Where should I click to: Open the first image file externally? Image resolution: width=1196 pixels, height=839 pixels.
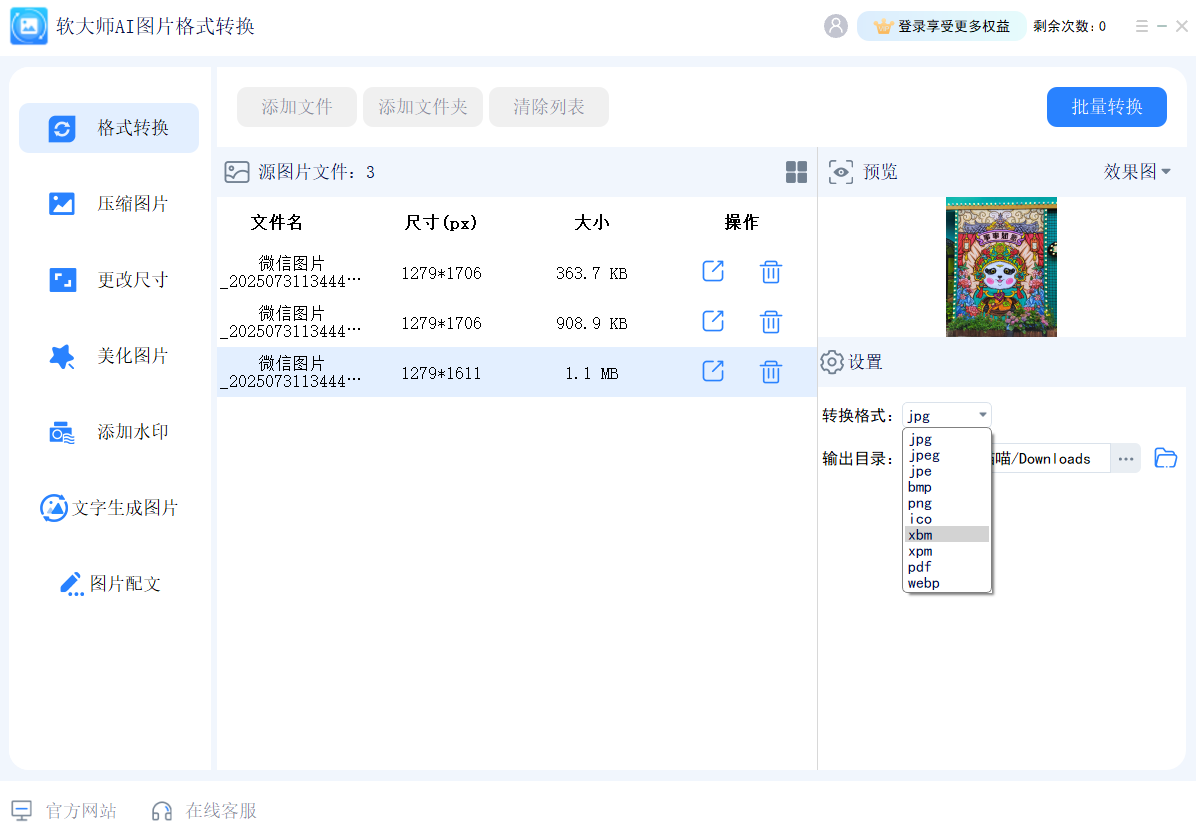[712, 271]
